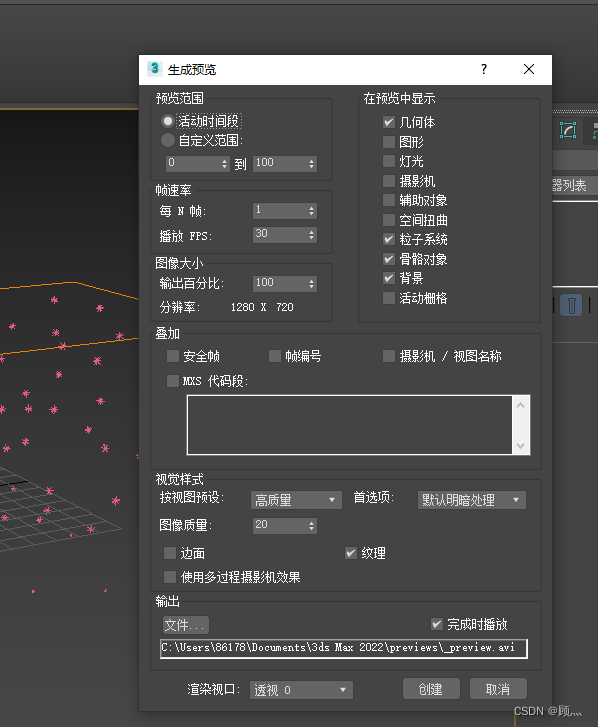This screenshot has width=598, height=727.
Task: Enable the 辅助对象 checkbox
Action: coord(388,200)
